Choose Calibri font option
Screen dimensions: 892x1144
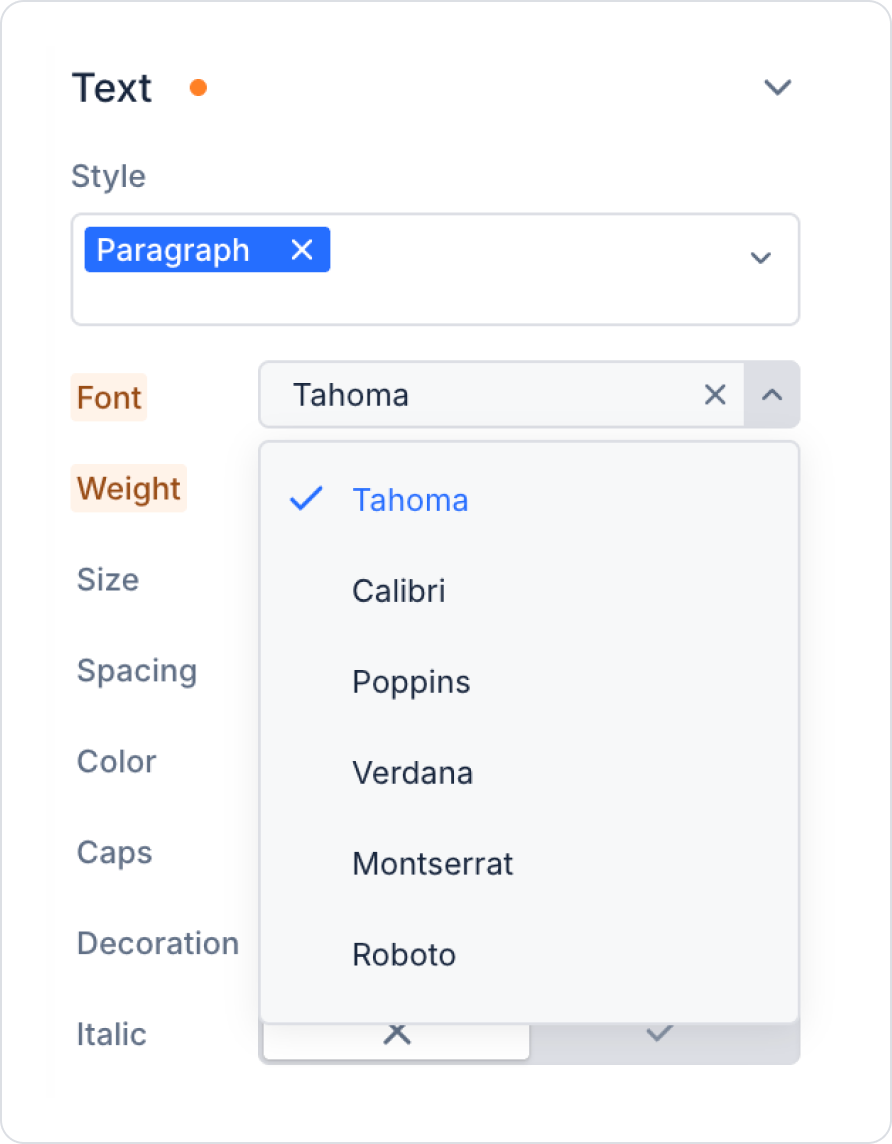[x=398, y=591]
